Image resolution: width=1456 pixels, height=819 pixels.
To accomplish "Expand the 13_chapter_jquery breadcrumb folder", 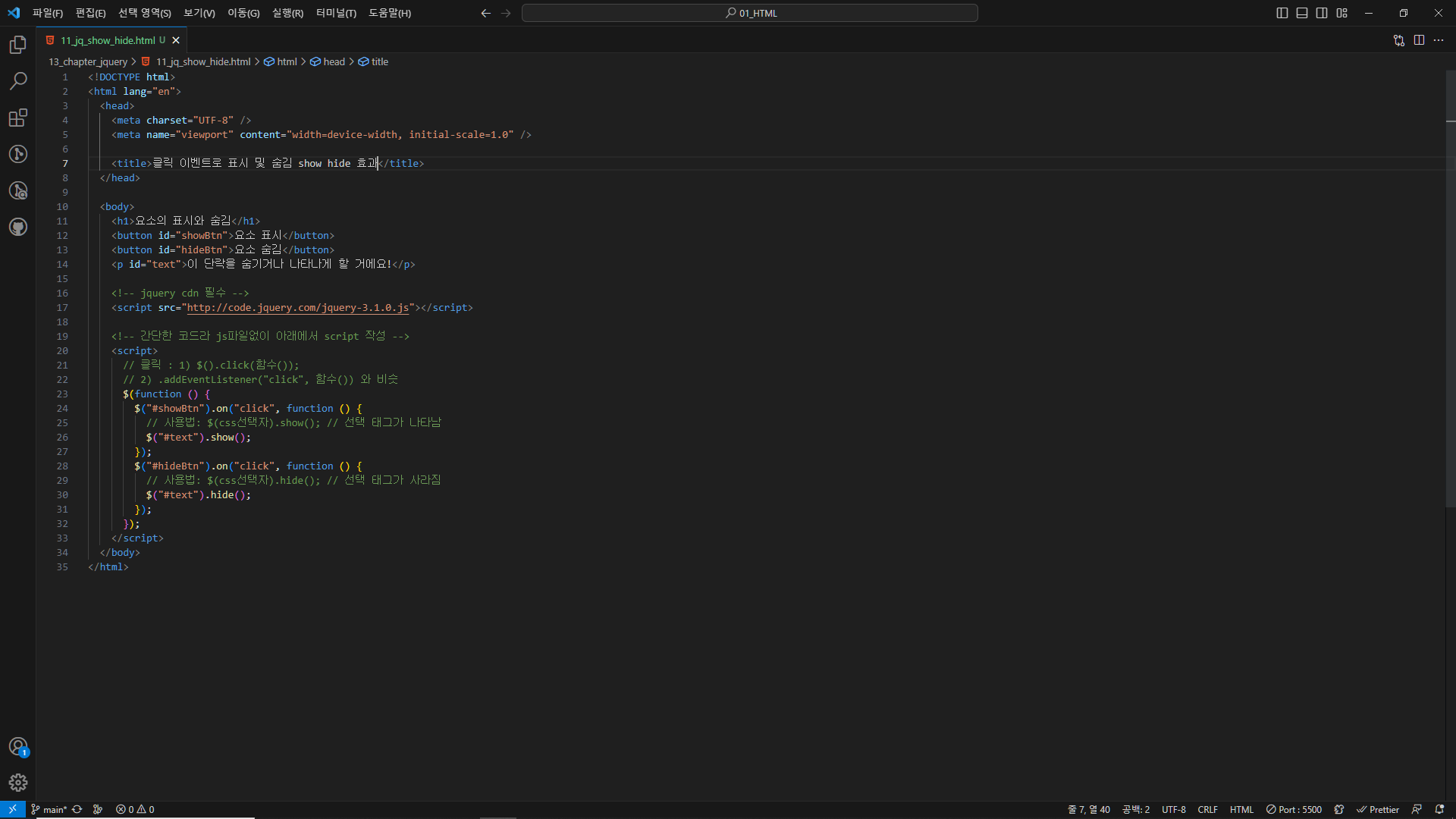I will (88, 62).
